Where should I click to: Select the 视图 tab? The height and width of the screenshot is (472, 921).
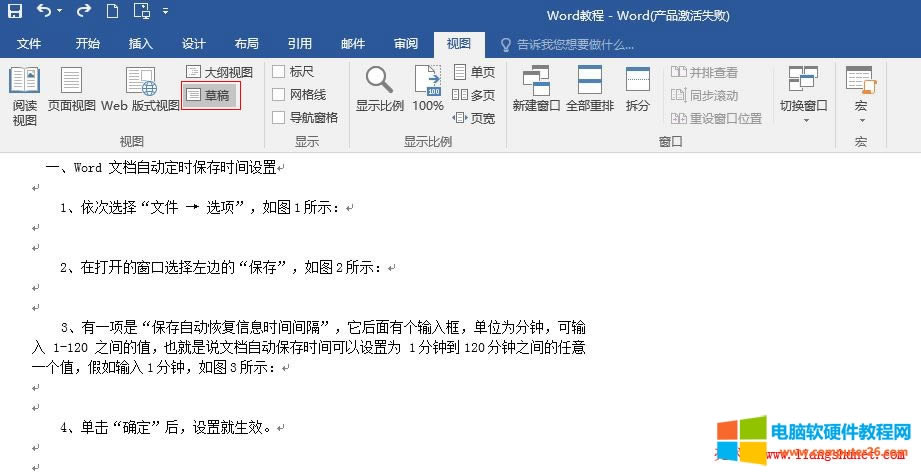click(459, 43)
